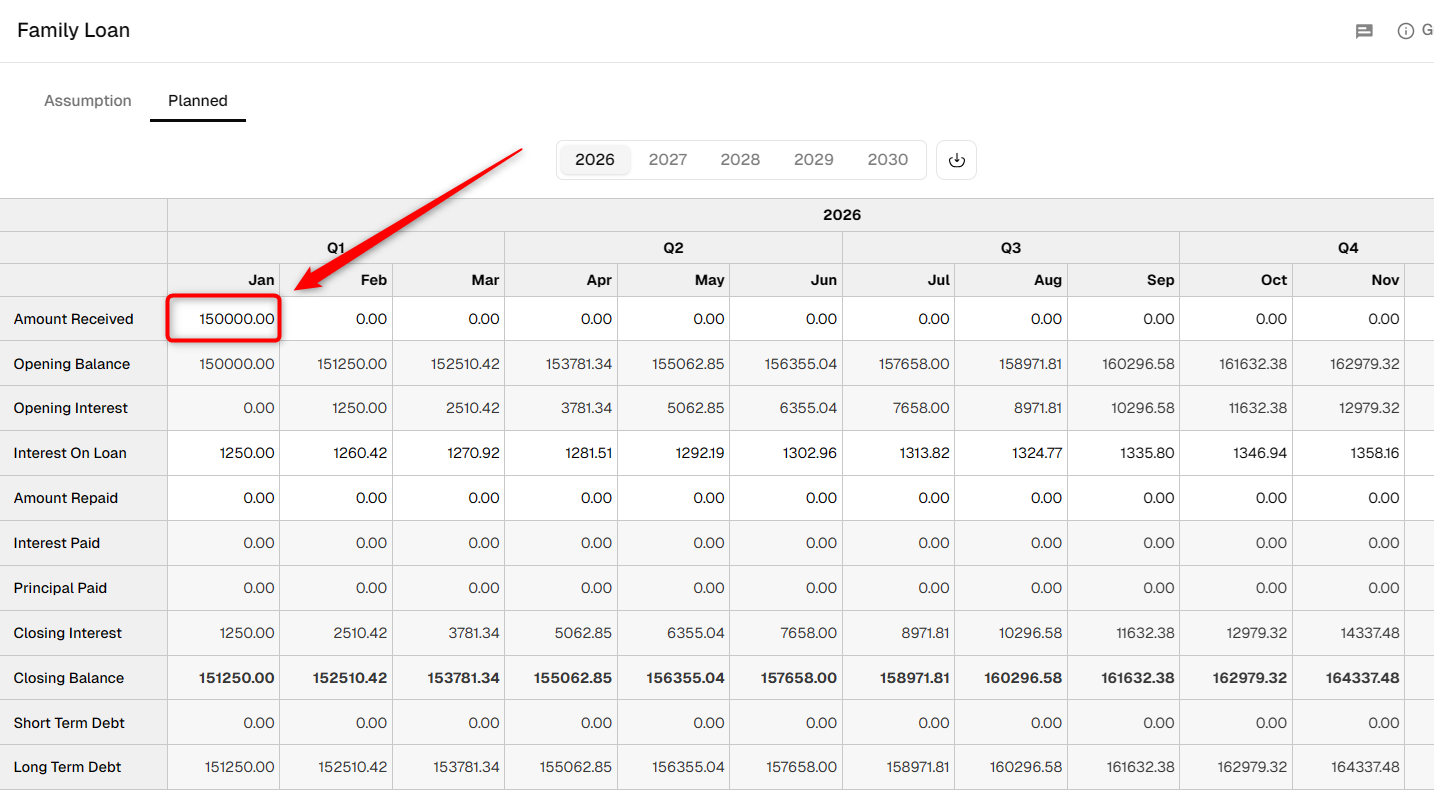1434x808 pixels.
Task: Switch to year 2030
Action: click(x=888, y=160)
